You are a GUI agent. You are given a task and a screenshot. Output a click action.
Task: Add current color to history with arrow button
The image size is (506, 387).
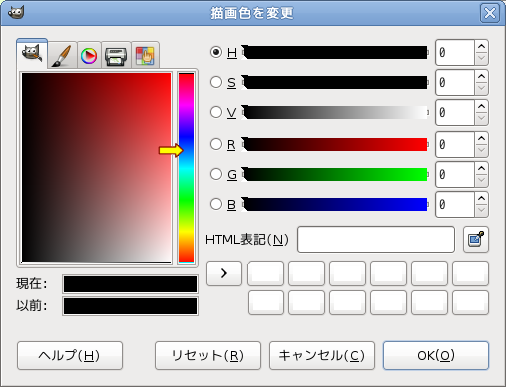point(224,273)
